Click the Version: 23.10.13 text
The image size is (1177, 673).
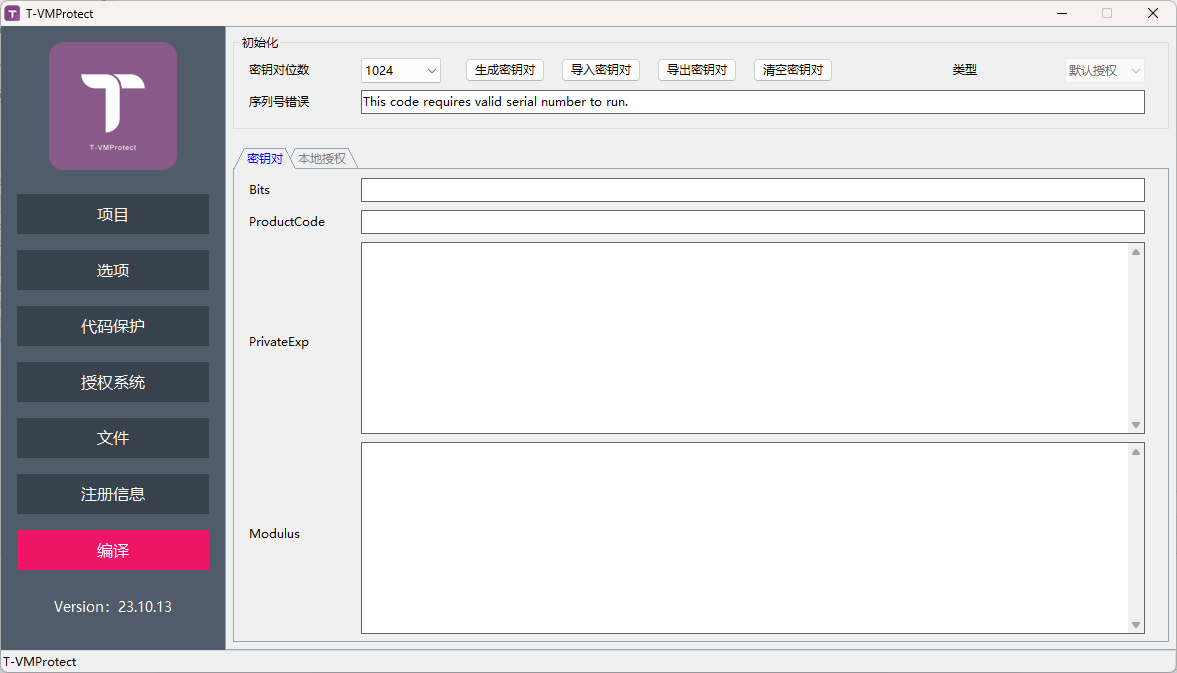113,606
